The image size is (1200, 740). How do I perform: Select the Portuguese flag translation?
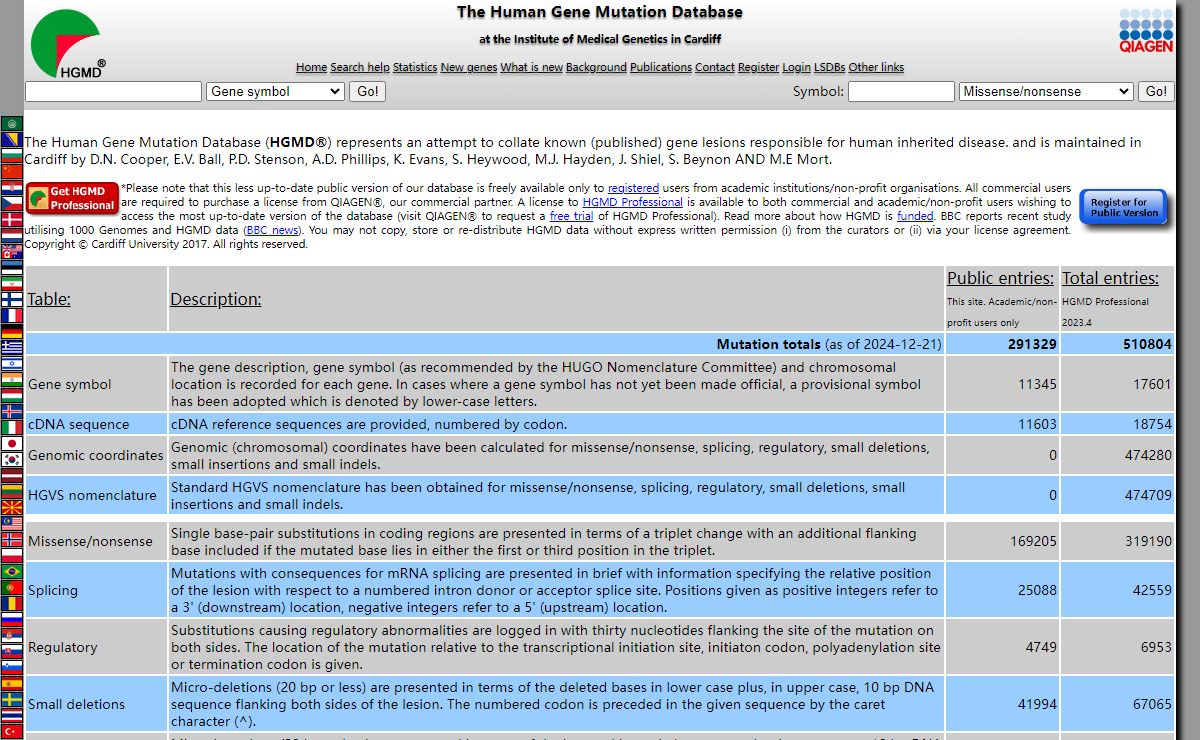pos(12,587)
